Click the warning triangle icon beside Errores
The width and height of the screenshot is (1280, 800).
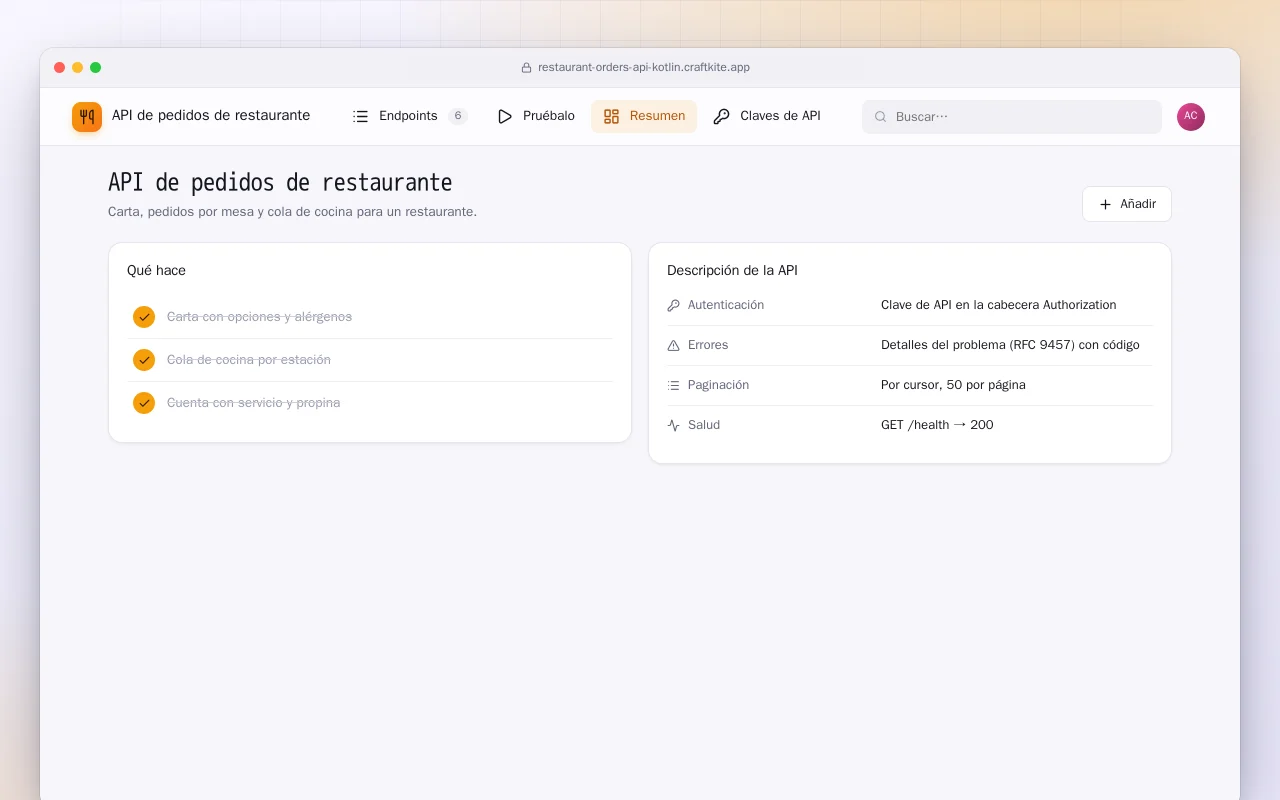pyautogui.click(x=673, y=345)
